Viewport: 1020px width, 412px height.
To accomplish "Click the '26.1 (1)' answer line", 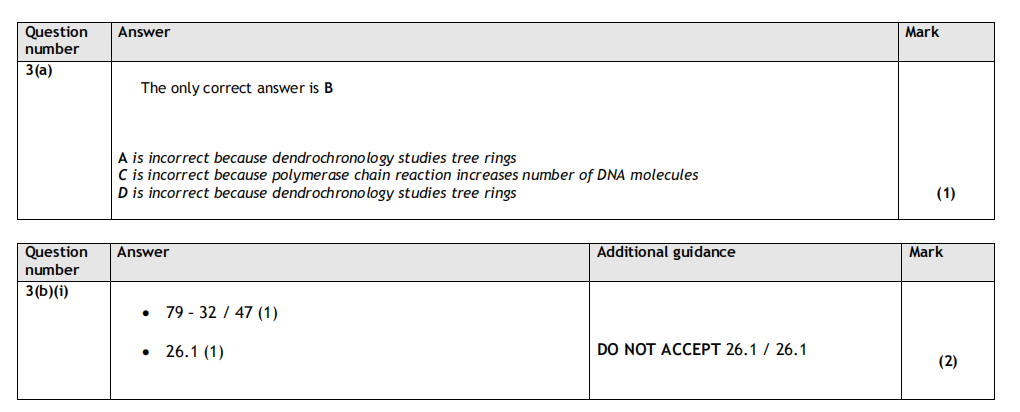I will click(194, 351).
